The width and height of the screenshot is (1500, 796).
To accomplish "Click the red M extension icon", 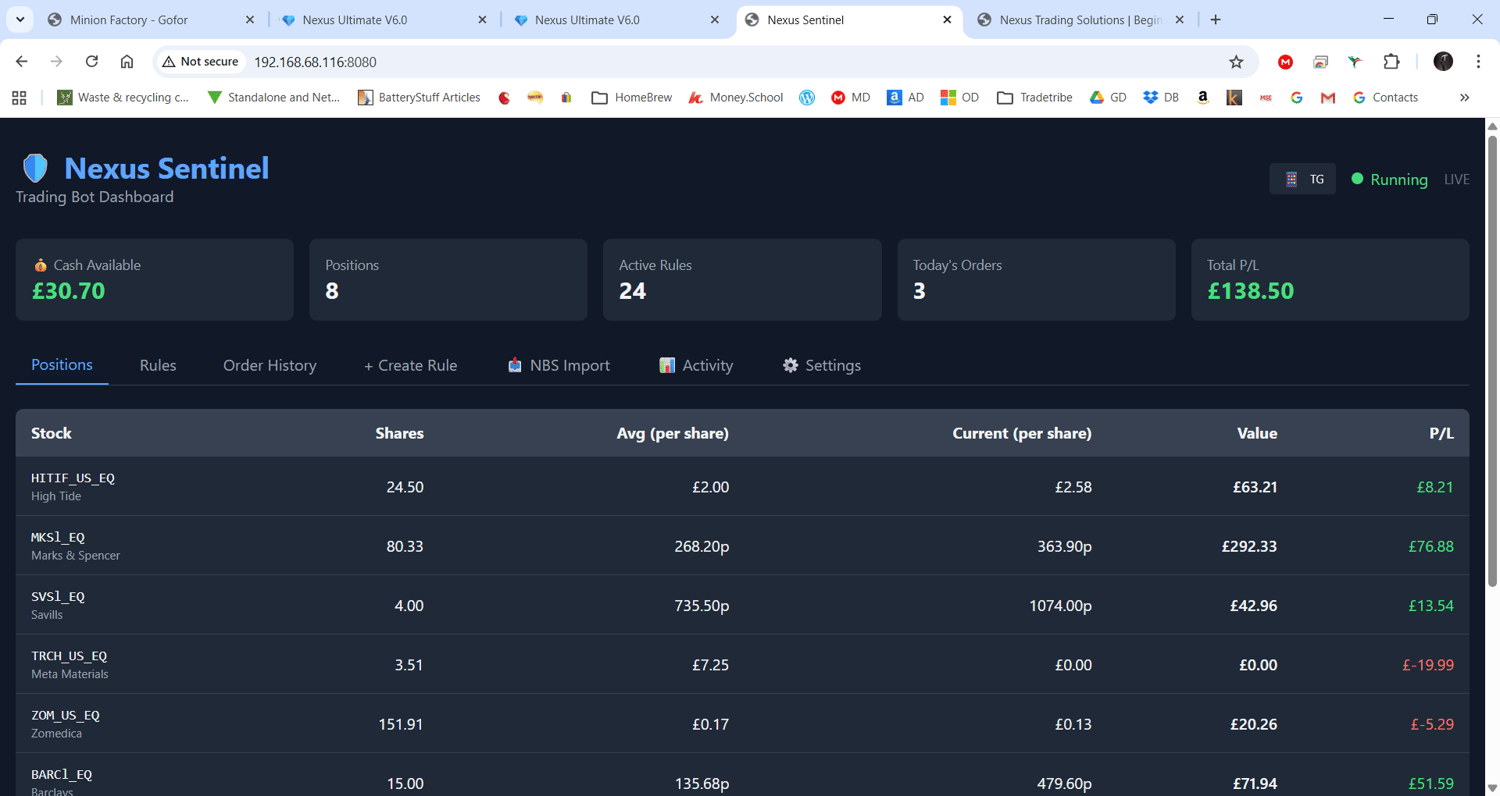I will (x=1285, y=62).
